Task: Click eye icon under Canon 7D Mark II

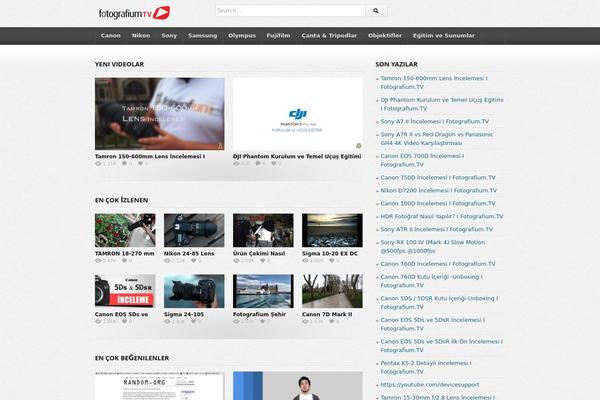Action: coord(305,322)
